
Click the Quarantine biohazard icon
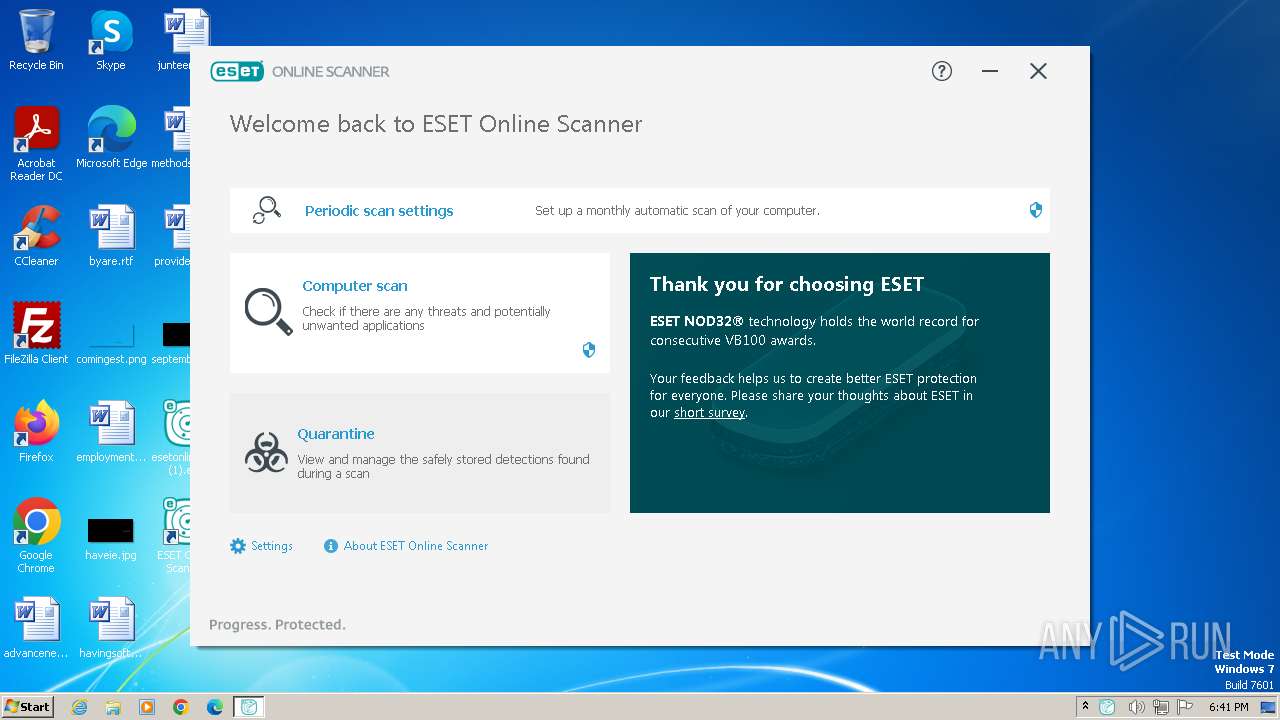[266, 453]
